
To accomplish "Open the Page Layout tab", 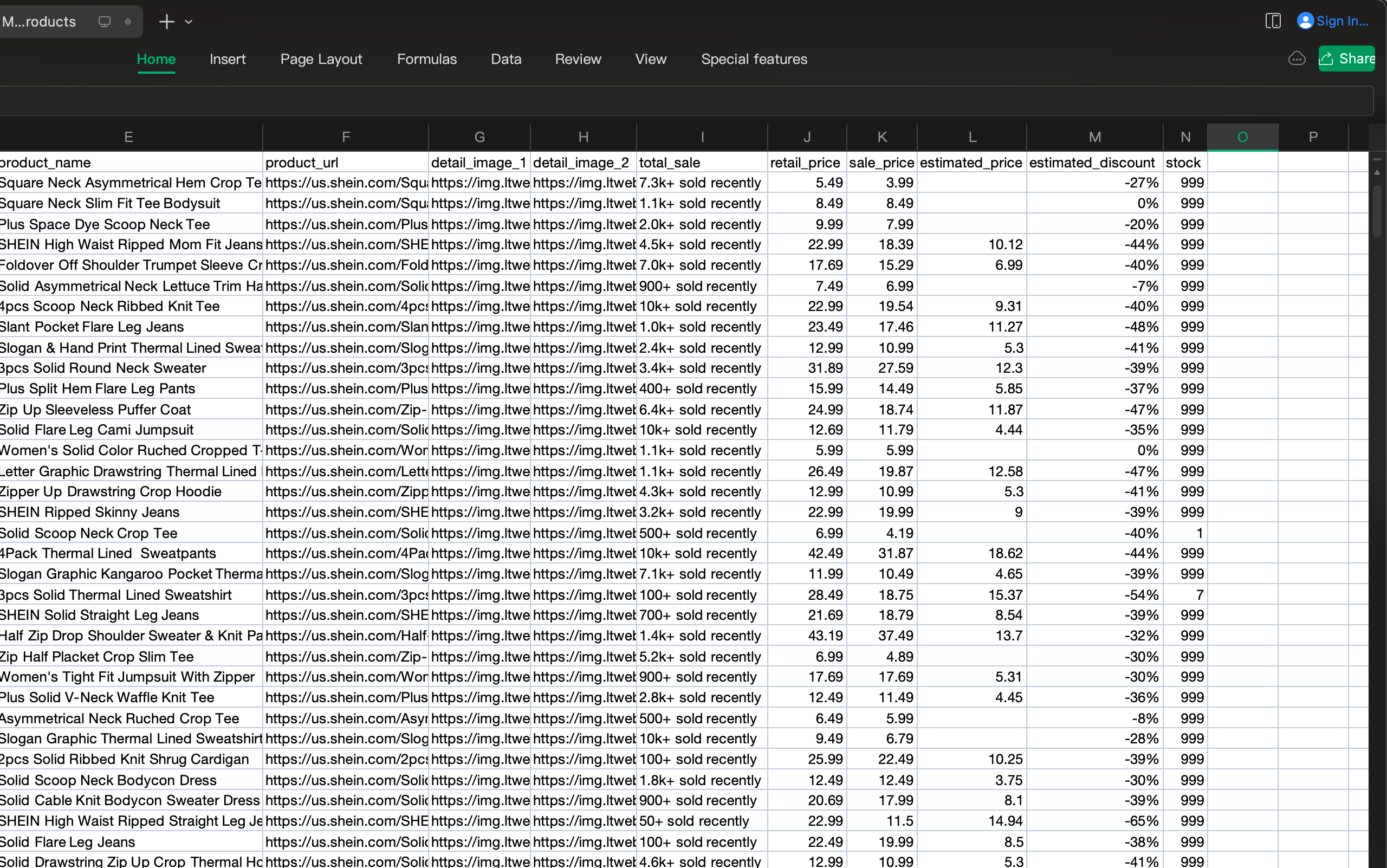I will point(321,59).
